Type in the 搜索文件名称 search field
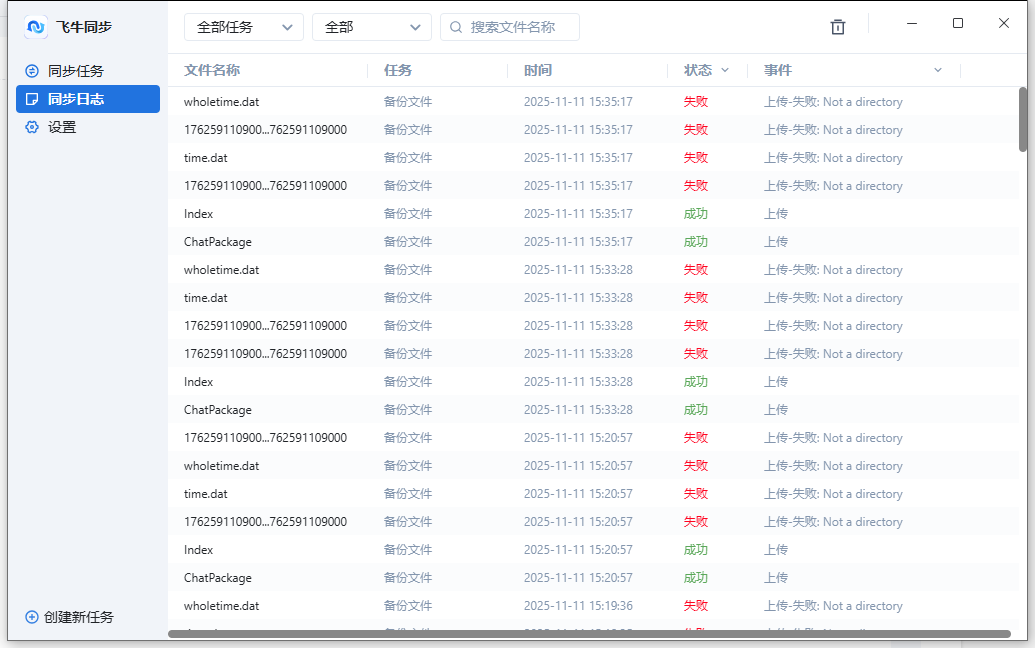Image resolution: width=1035 pixels, height=648 pixels. point(520,27)
